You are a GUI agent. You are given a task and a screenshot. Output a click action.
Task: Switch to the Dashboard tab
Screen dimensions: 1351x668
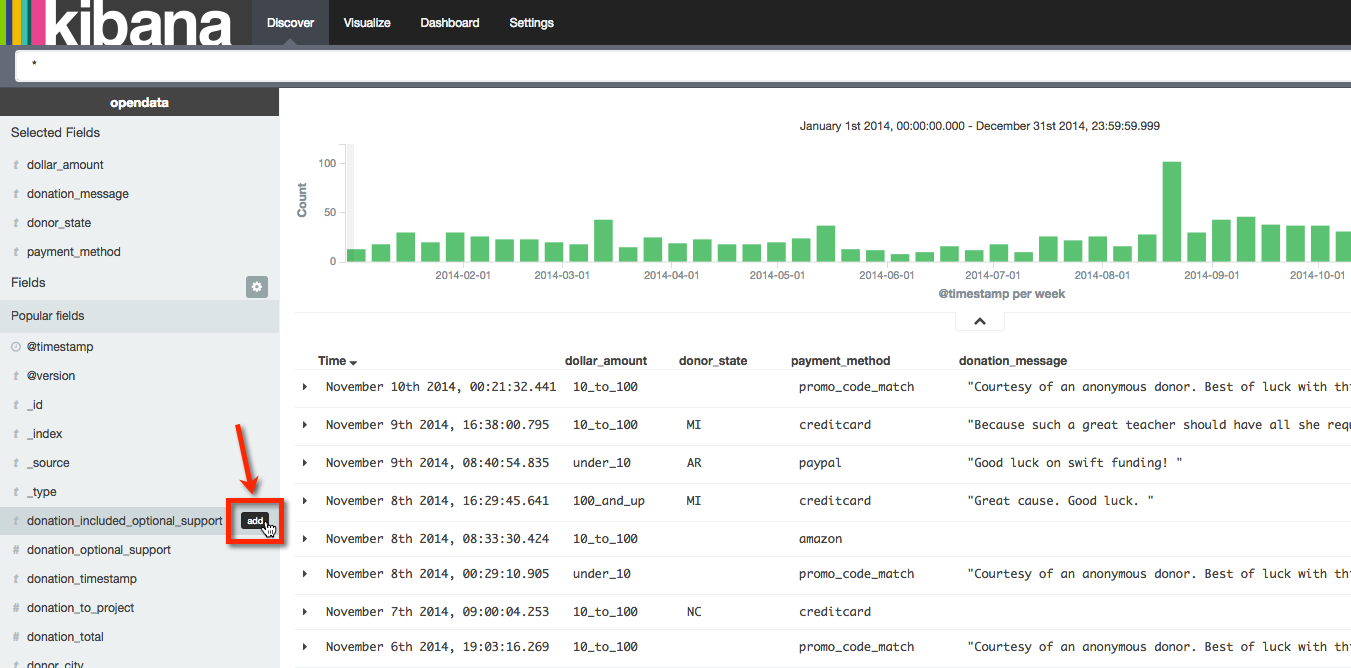449,23
